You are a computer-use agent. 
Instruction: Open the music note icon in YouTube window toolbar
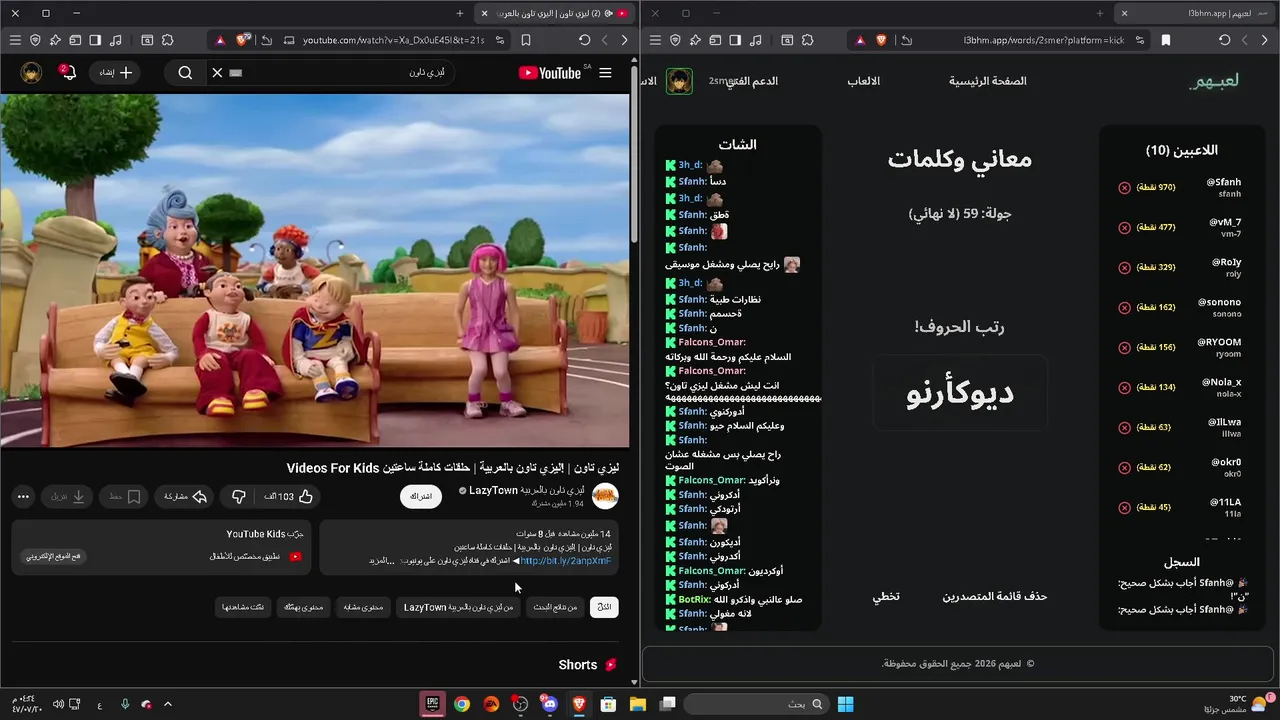(116, 40)
